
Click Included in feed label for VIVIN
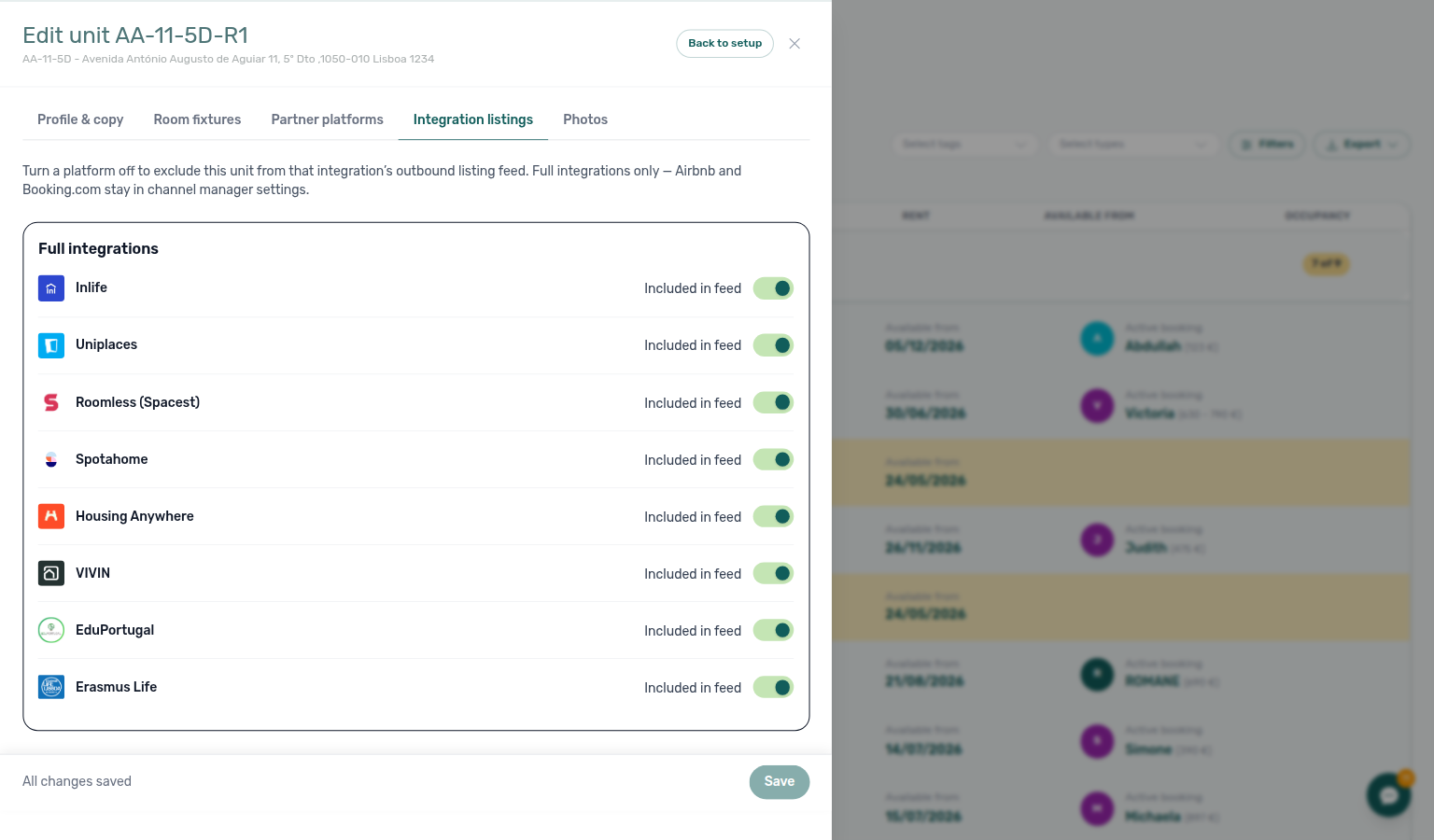pos(693,574)
